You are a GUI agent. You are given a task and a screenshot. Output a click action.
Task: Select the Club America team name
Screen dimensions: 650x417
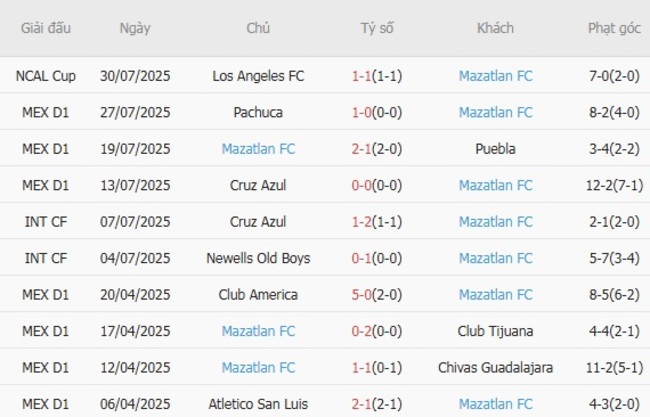click(x=258, y=295)
